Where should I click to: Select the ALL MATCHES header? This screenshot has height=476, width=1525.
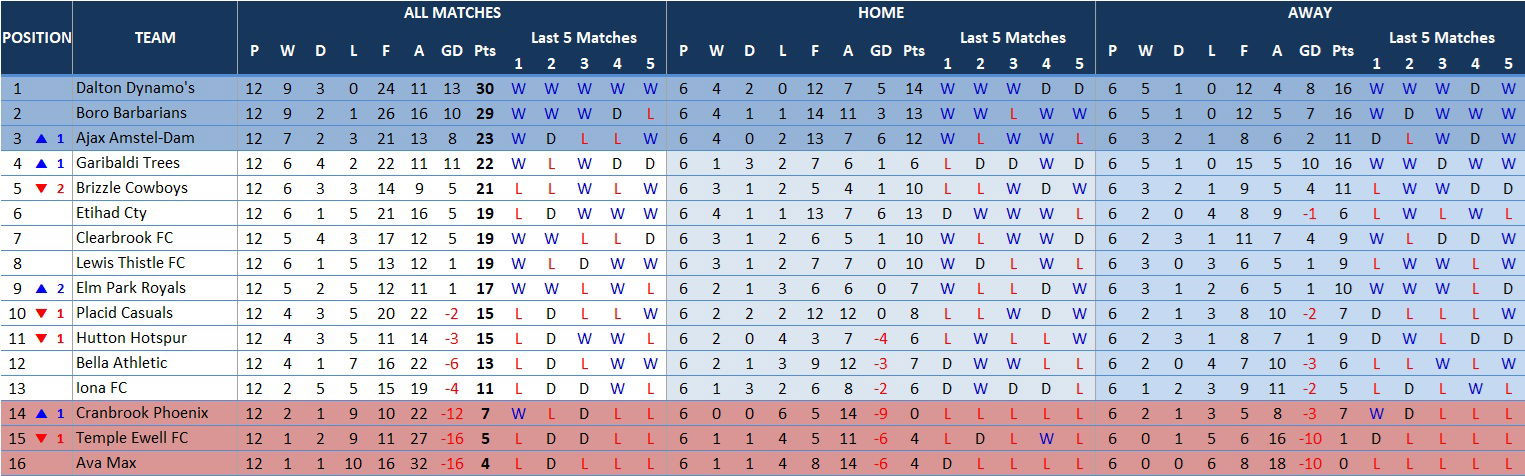click(452, 13)
